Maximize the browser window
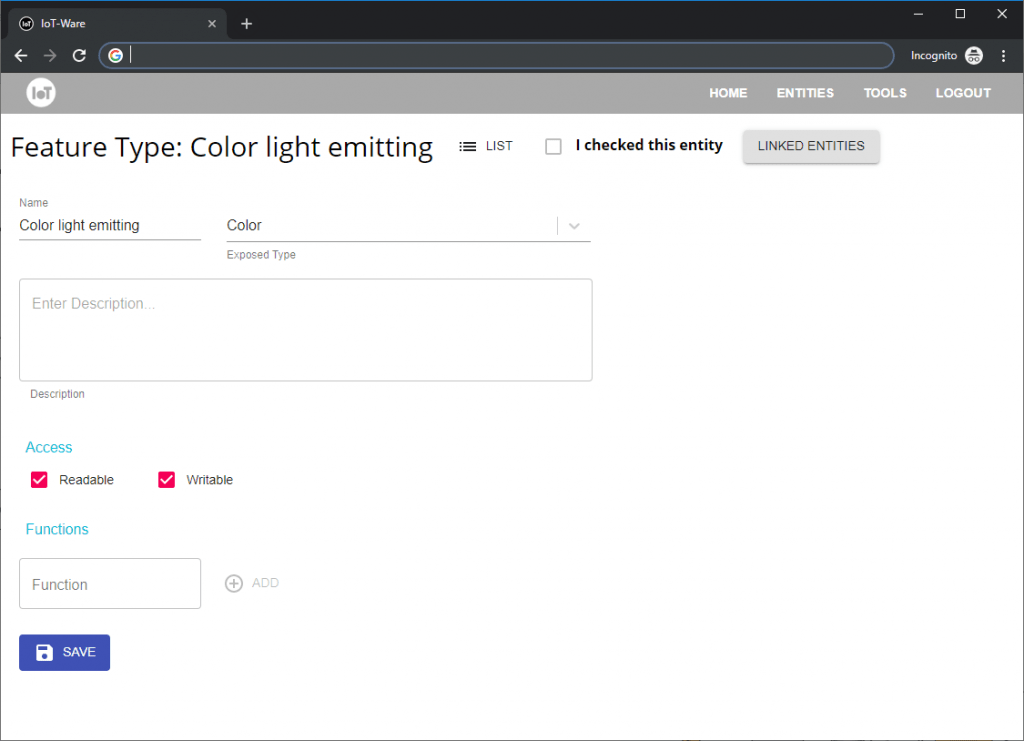This screenshot has width=1024, height=741. click(960, 14)
